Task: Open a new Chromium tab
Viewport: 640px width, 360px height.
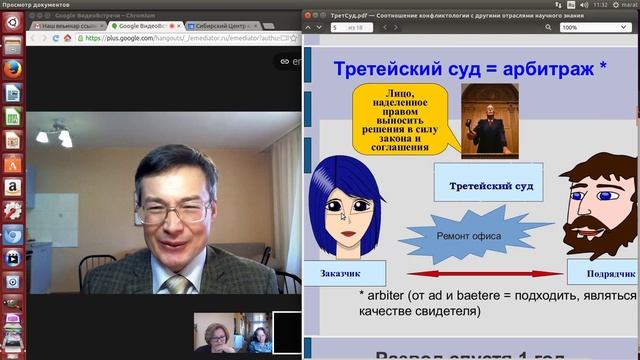Action: pos(269,26)
